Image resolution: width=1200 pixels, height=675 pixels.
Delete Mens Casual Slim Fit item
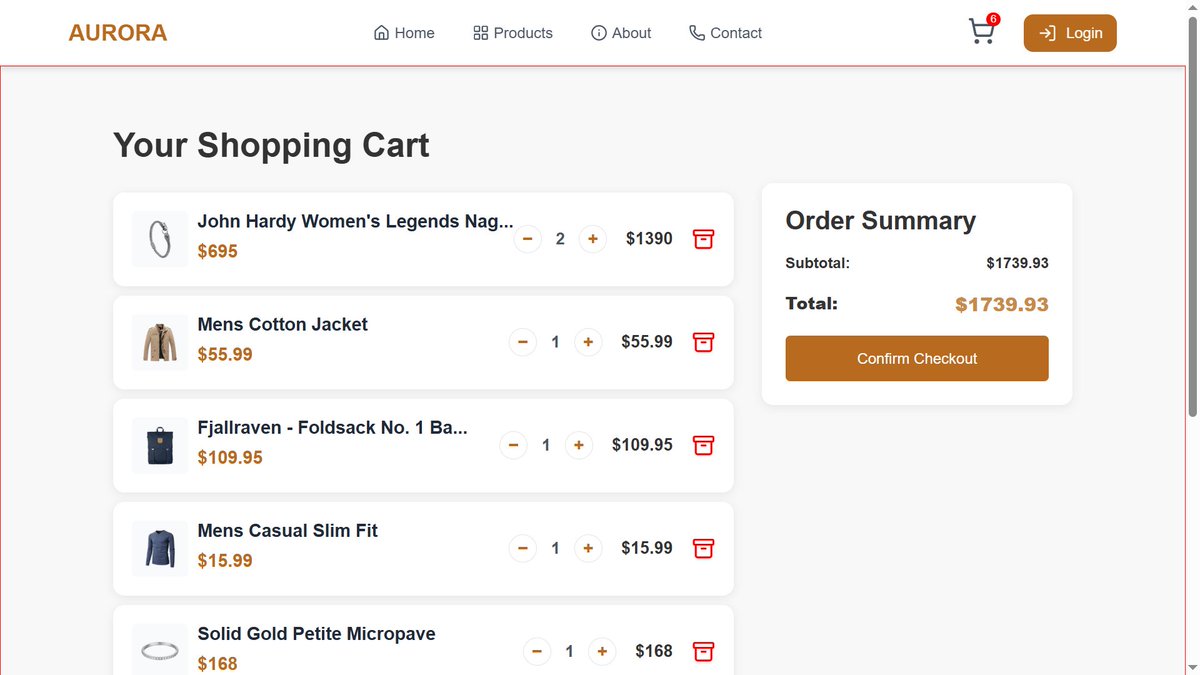pyautogui.click(x=703, y=548)
